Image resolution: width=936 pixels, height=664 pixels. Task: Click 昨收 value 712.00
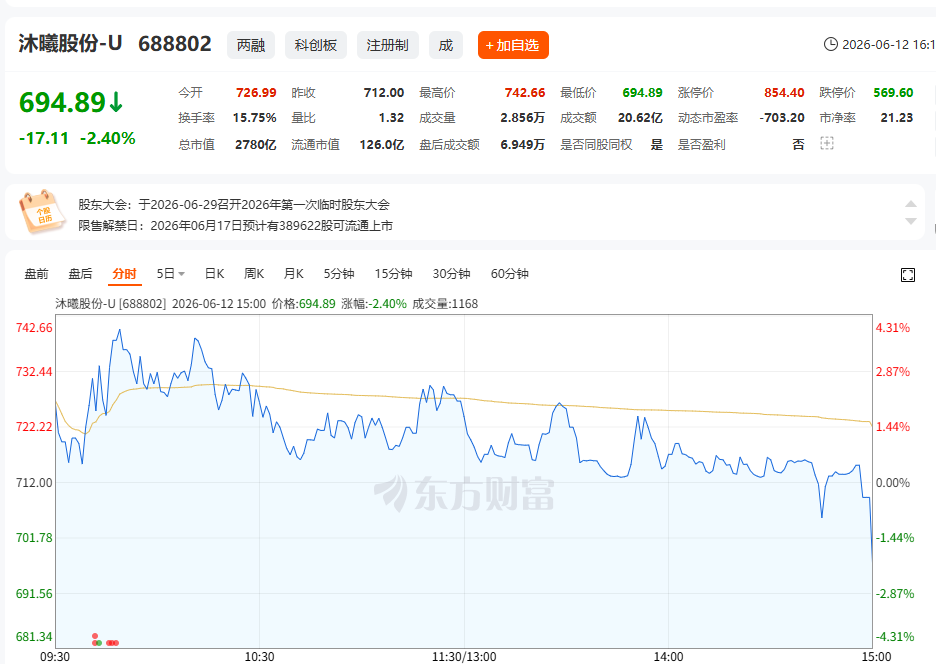[x=384, y=93]
